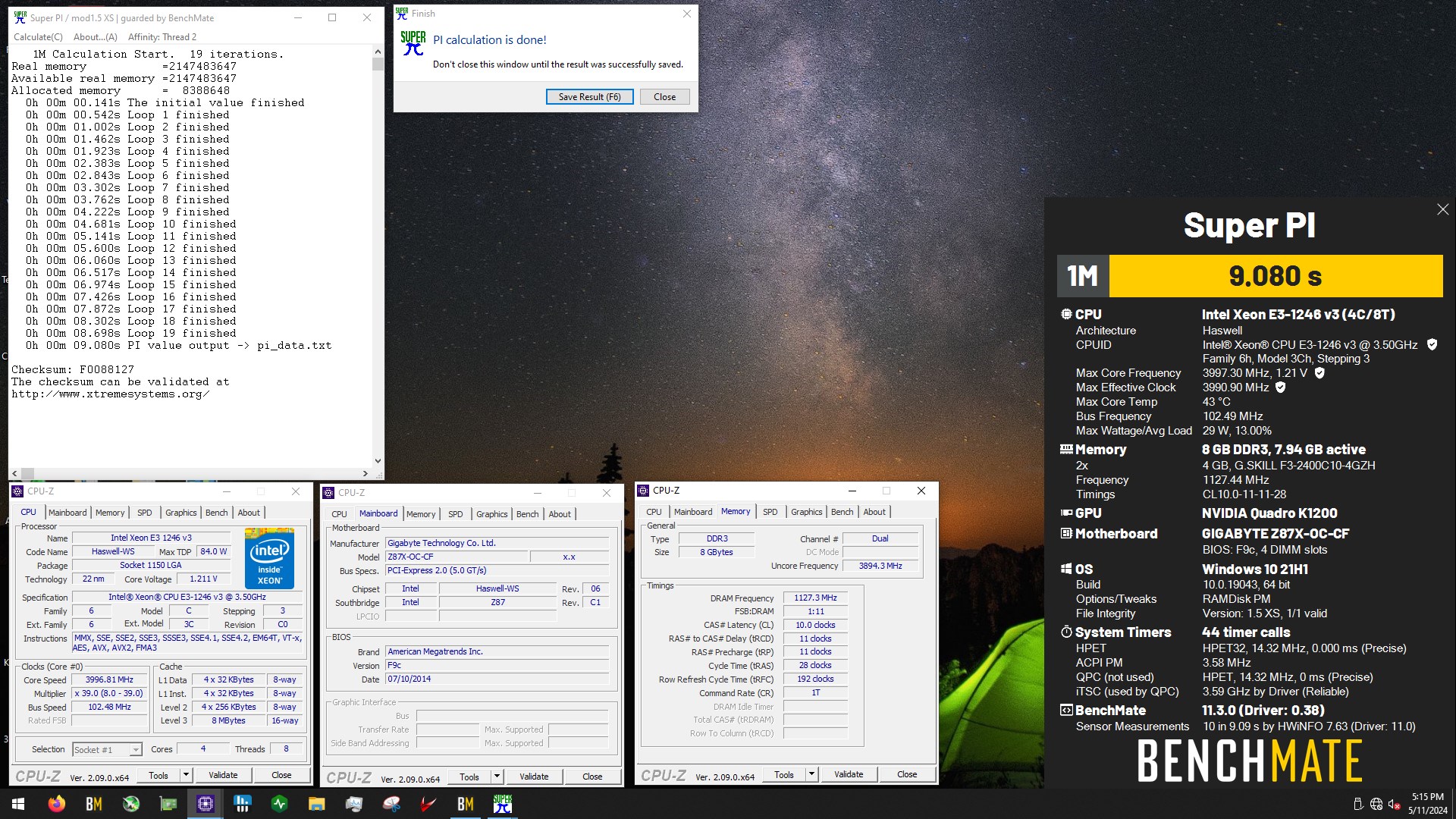Click Save Result (F6) button
This screenshot has height=819, width=1456.
(589, 97)
